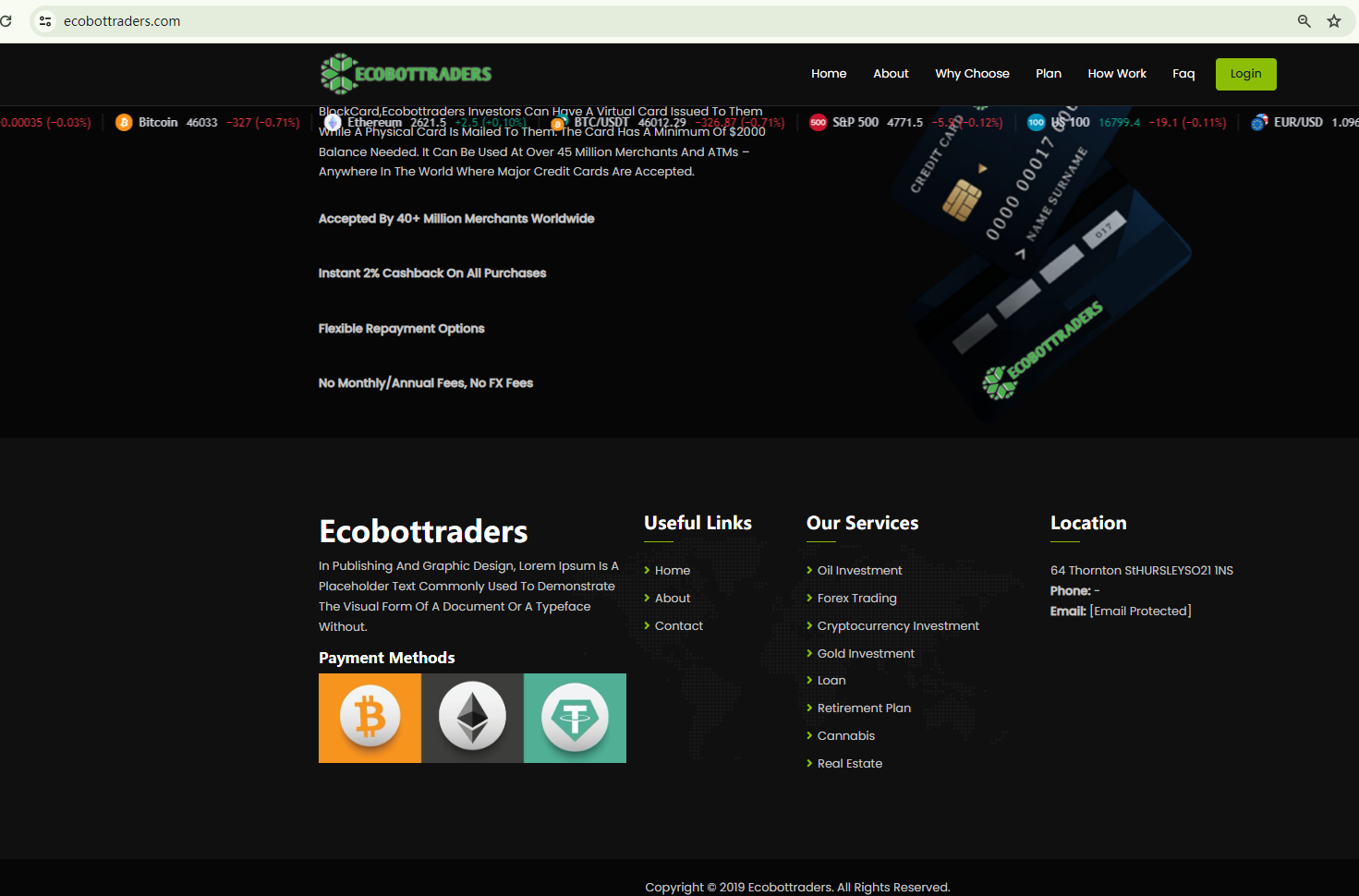Go to the Plan navigation item
The width and height of the screenshot is (1359, 896).
(1049, 74)
